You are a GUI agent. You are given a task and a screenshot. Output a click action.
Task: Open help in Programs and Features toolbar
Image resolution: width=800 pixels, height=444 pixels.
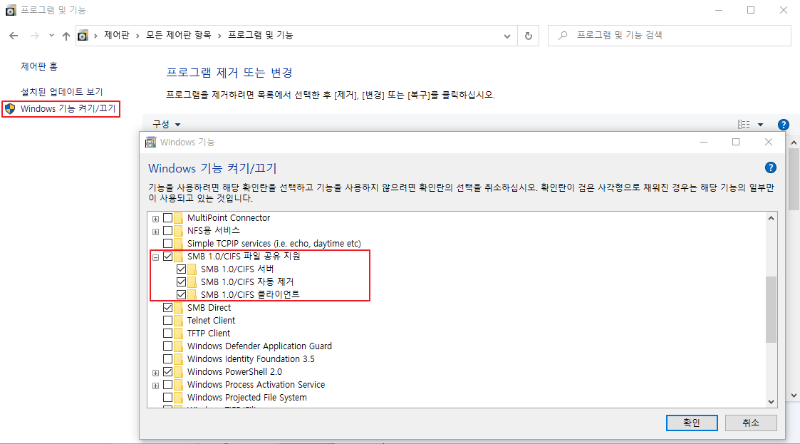[x=783, y=125]
